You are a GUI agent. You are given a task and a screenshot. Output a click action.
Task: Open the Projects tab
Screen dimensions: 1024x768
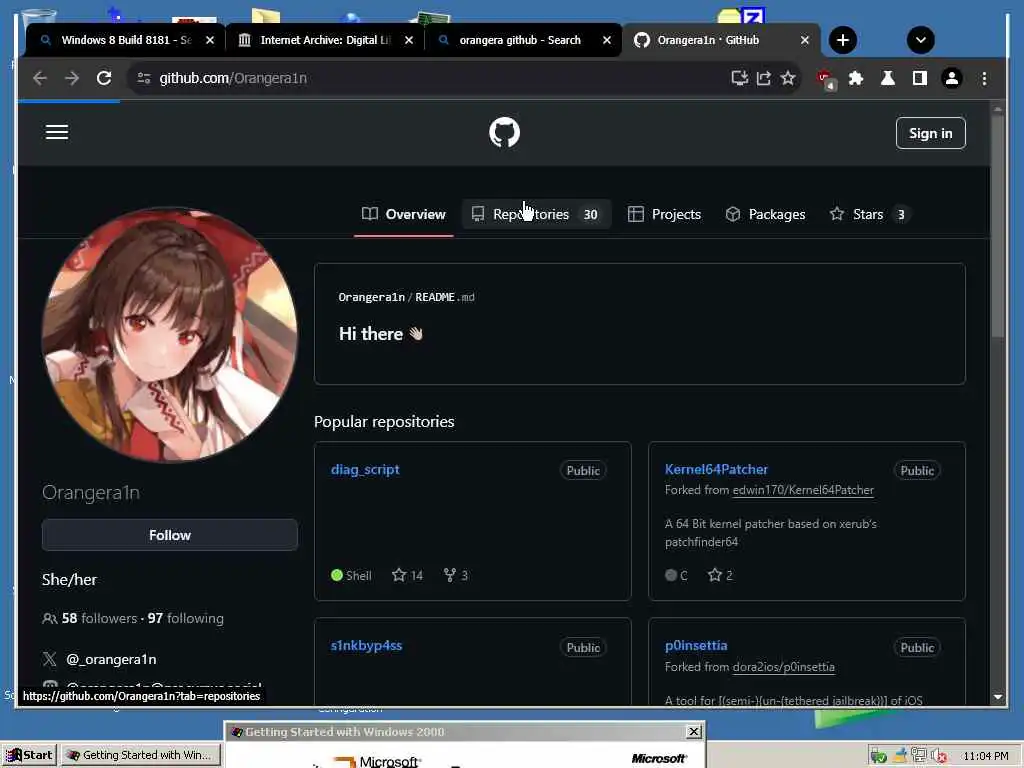click(x=664, y=214)
